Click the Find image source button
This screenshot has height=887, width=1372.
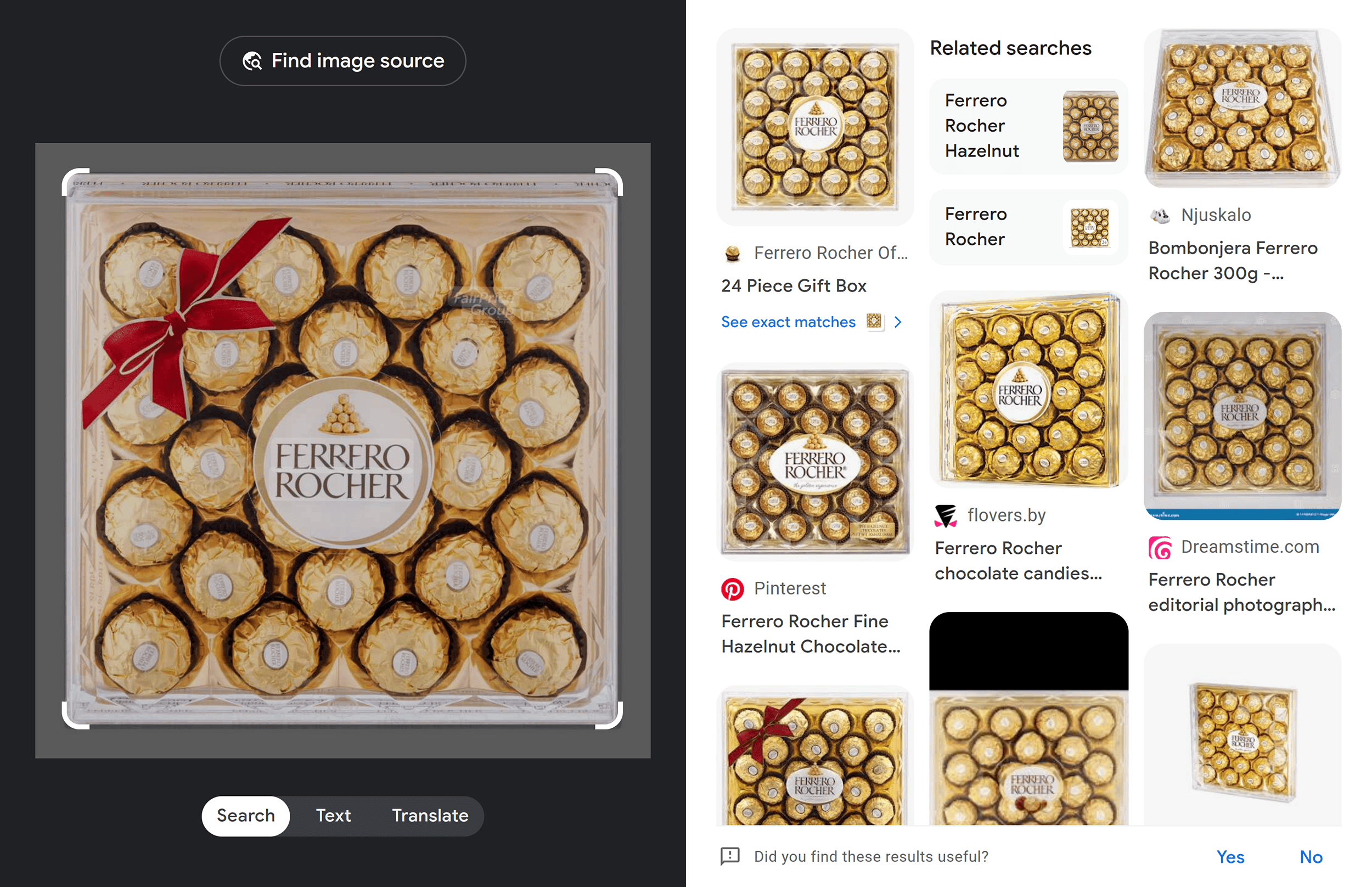pos(343,61)
